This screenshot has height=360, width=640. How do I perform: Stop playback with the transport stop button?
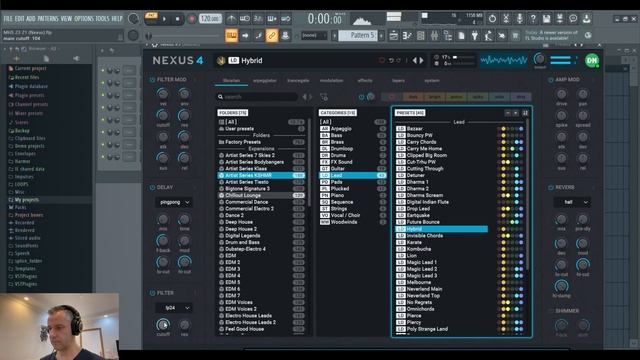tap(177, 19)
